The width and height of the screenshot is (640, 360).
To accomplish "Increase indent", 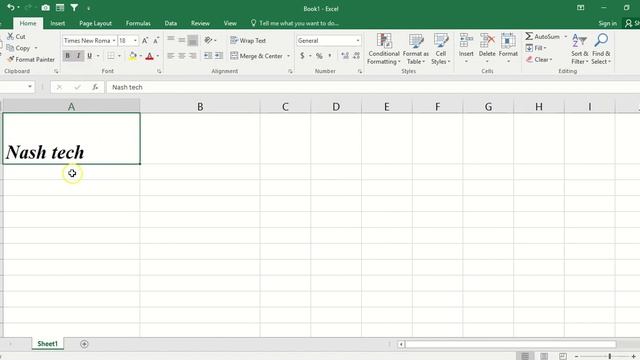I will point(219,56).
